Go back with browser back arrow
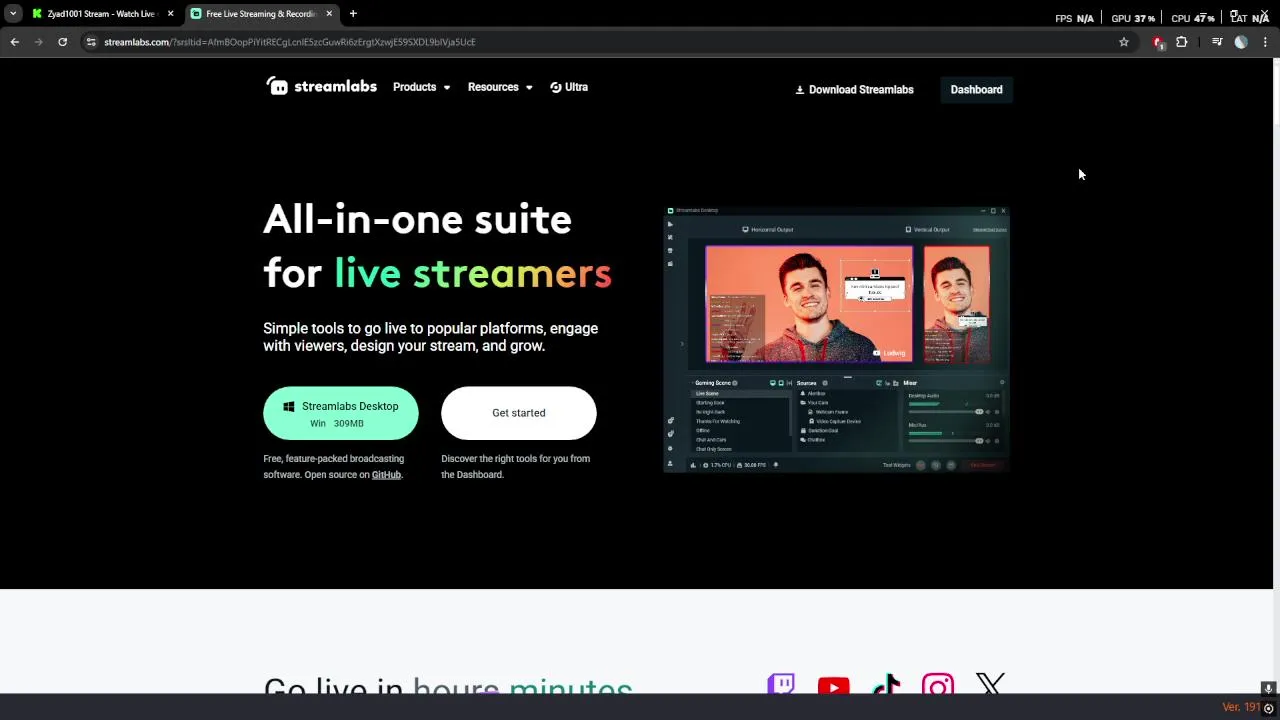The width and height of the screenshot is (1280, 720). [x=15, y=42]
